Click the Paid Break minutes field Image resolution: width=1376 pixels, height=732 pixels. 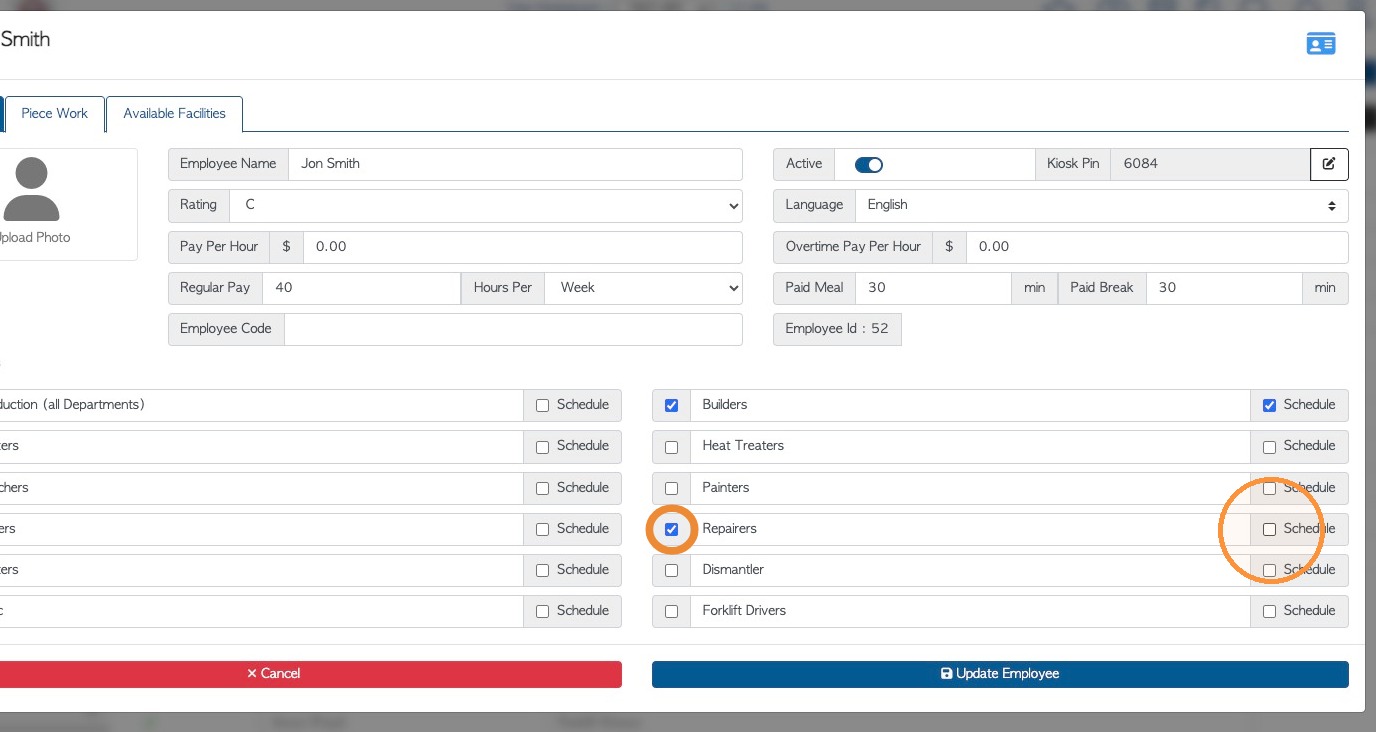[1225, 288]
